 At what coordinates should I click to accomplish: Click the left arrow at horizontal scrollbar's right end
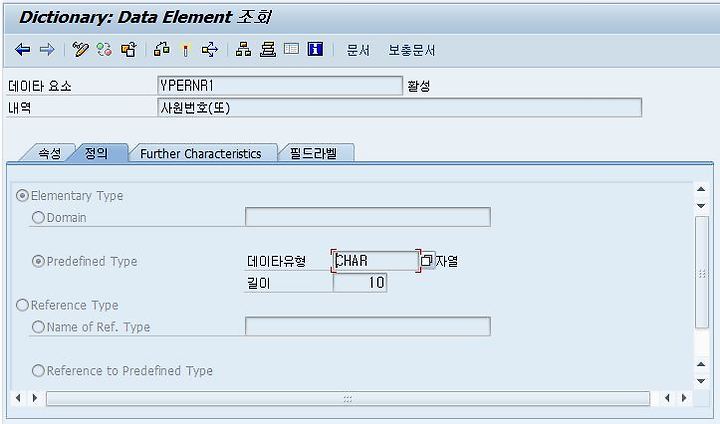pyautogui.click(x=667, y=398)
